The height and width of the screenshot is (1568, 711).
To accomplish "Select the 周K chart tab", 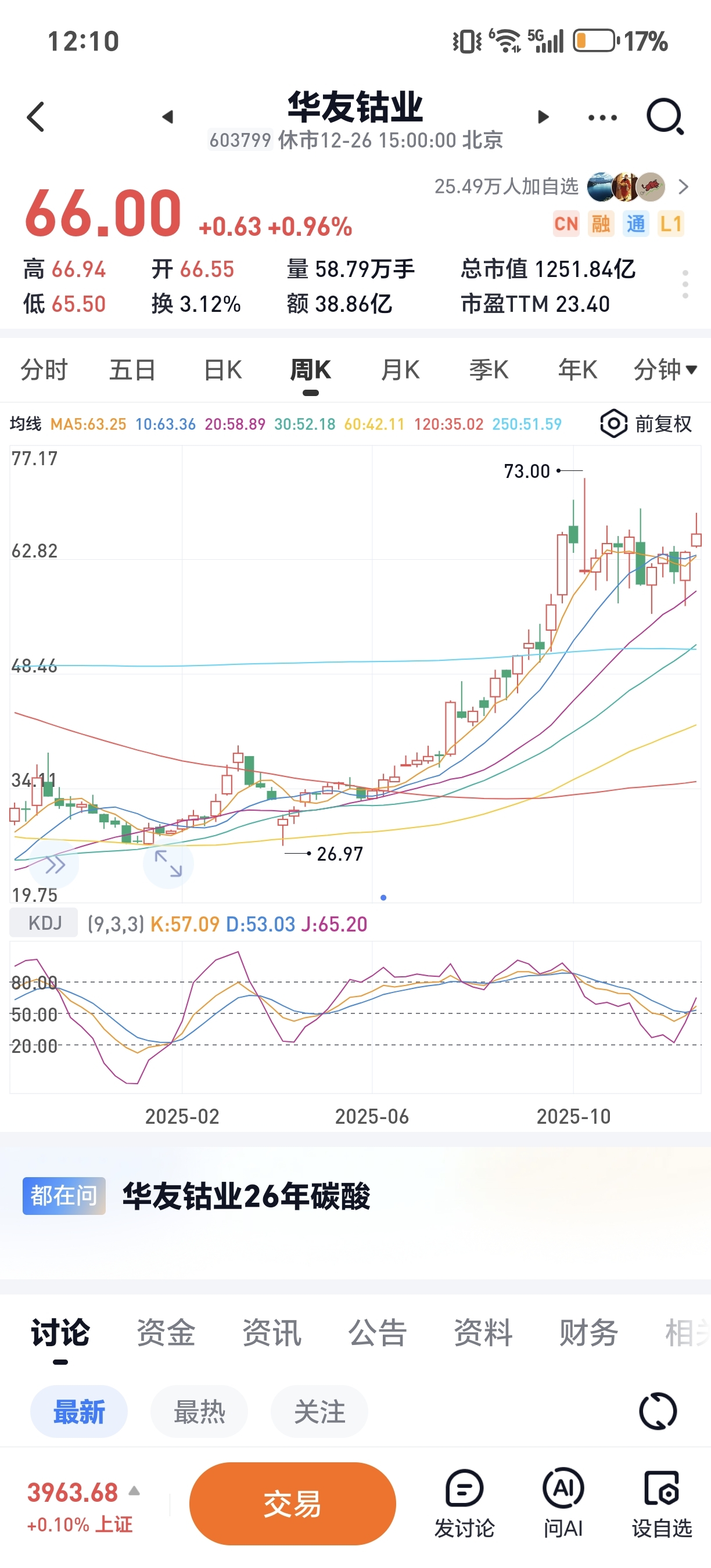I will 310,369.
